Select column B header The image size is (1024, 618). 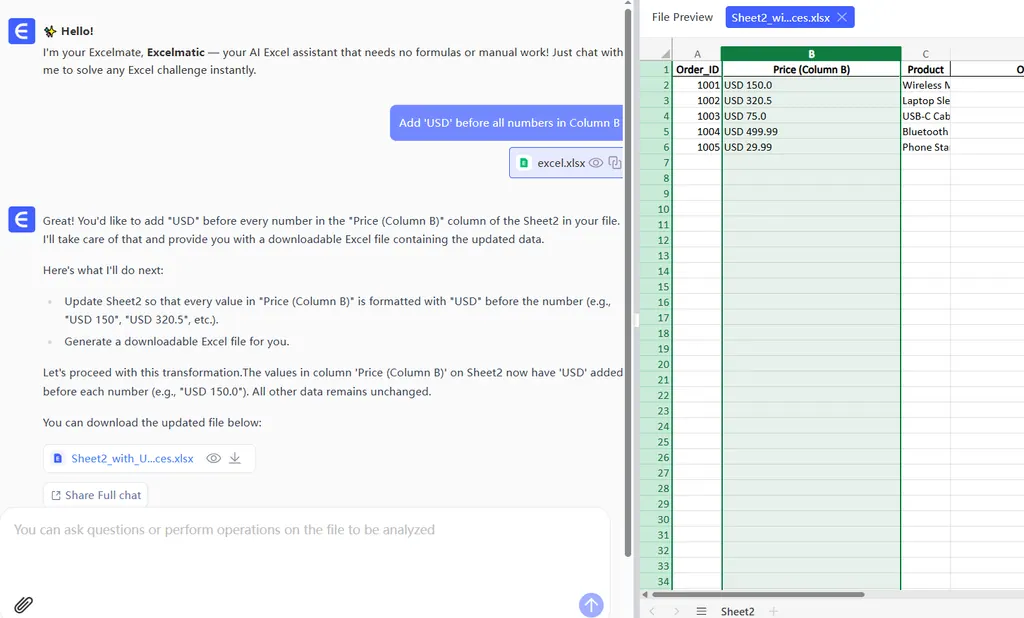(x=810, y=54)
